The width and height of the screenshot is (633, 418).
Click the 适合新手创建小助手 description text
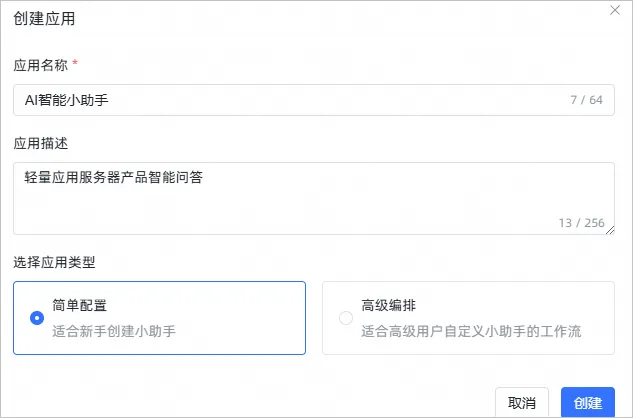pos(114,330)
